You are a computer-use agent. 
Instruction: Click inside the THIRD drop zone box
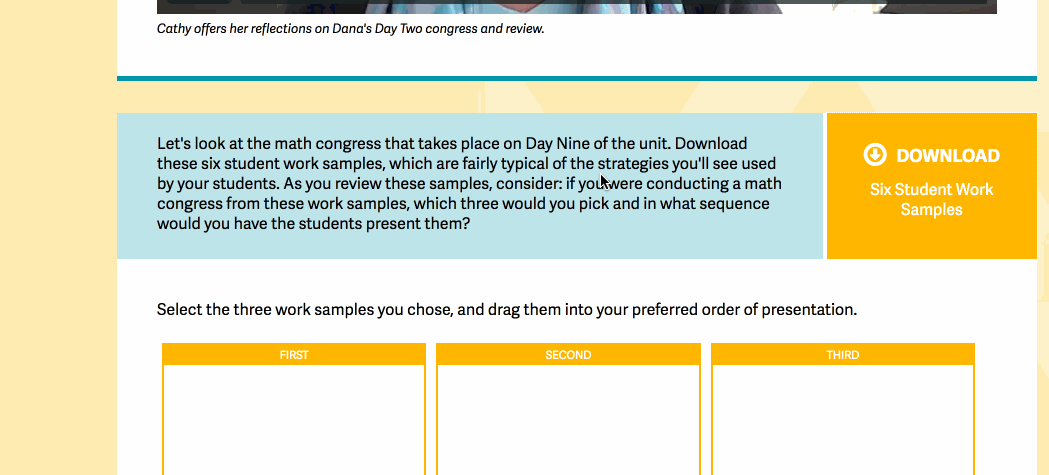843,420
